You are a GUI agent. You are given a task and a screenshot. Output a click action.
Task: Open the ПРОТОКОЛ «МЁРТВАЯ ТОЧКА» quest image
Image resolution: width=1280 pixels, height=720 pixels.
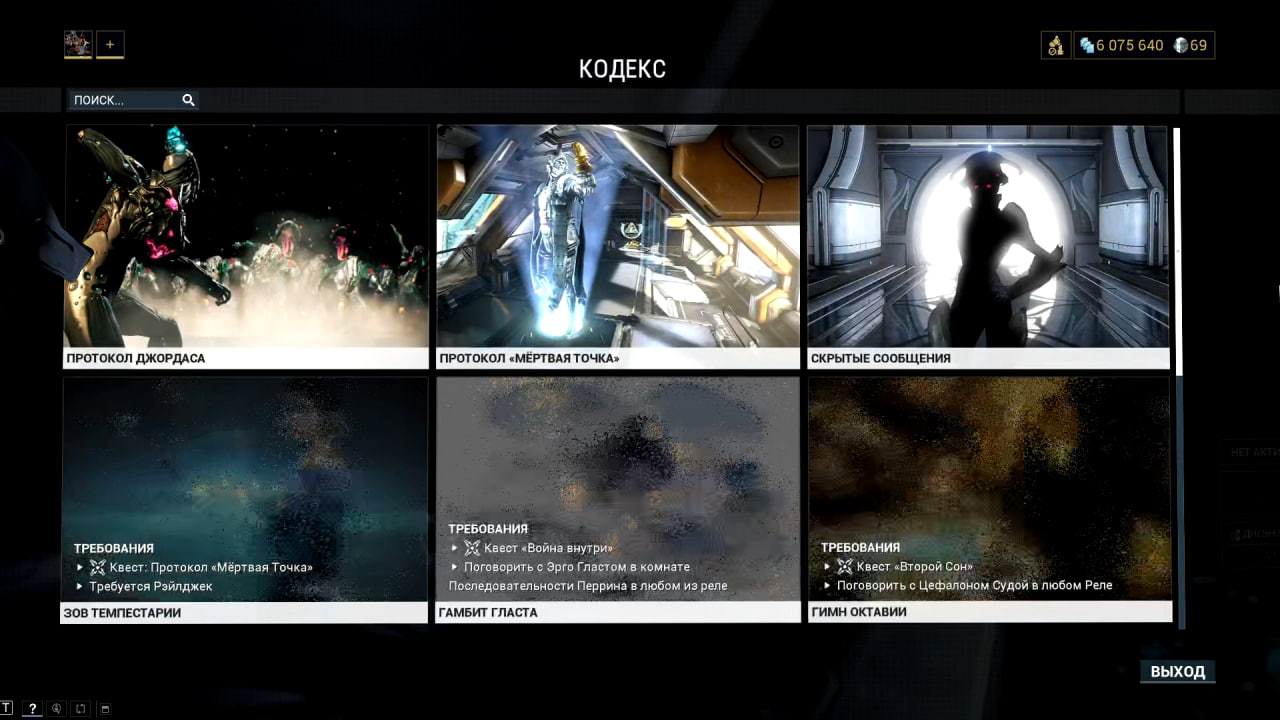tap(618, 236)
